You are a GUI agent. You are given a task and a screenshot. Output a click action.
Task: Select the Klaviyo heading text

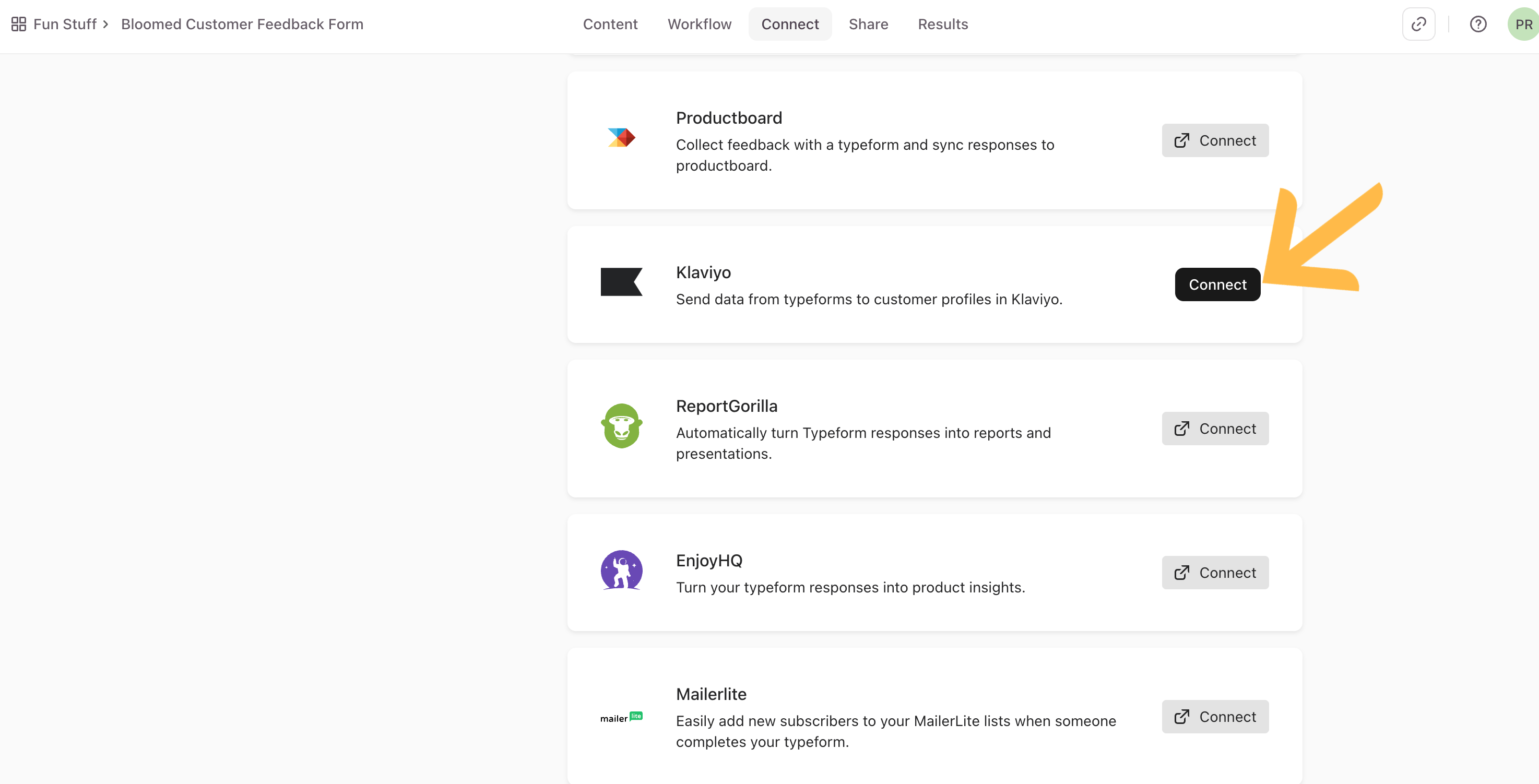point(703,272)
